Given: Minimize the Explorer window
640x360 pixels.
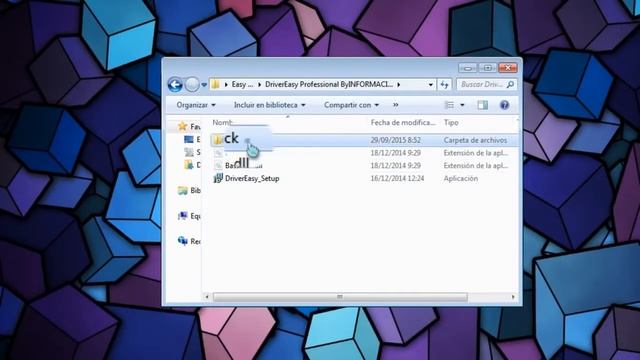Looking at the screenshot, I should (468, 68).
